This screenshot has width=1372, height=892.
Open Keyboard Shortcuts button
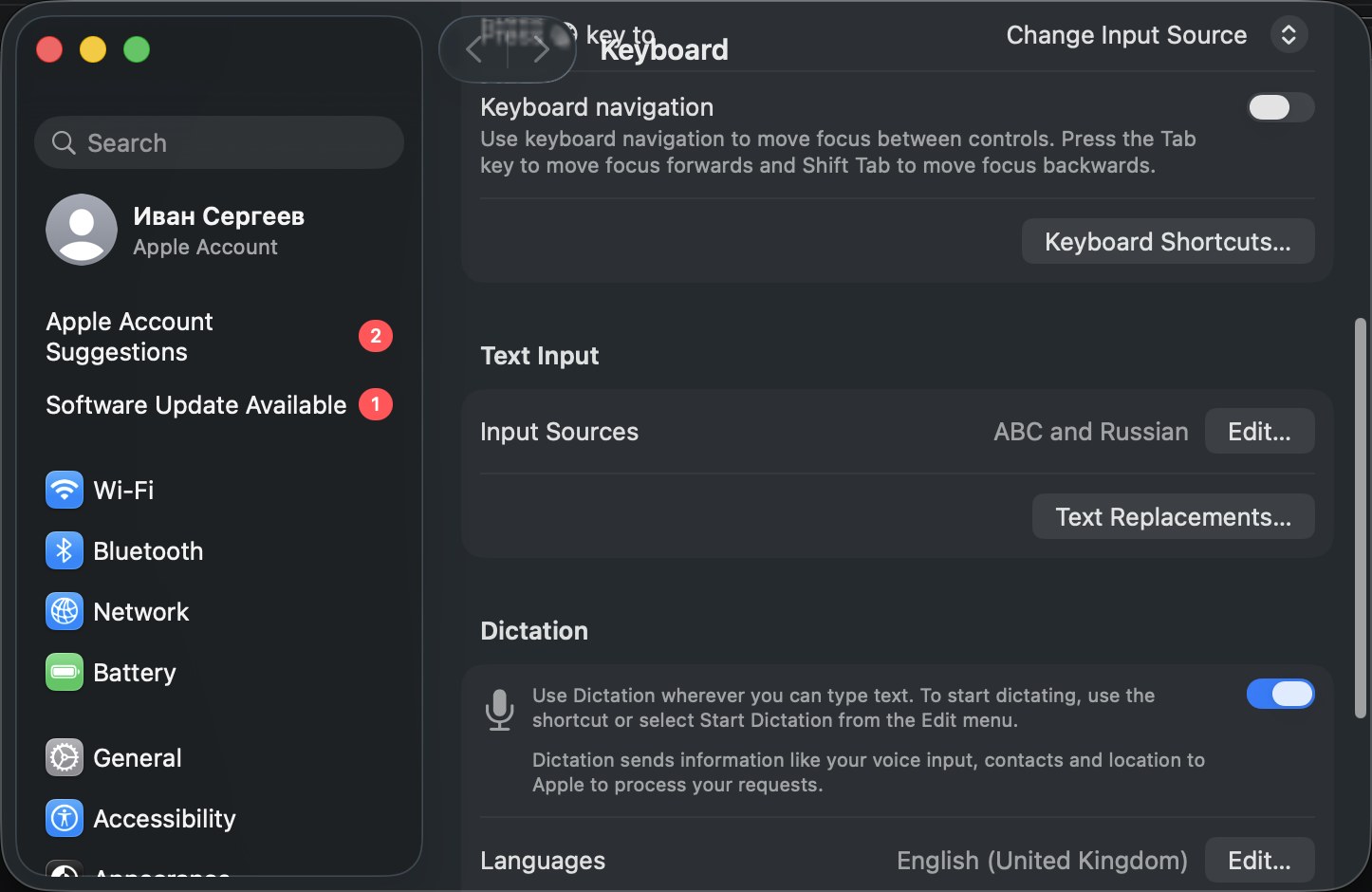[x=1168, y=241]
